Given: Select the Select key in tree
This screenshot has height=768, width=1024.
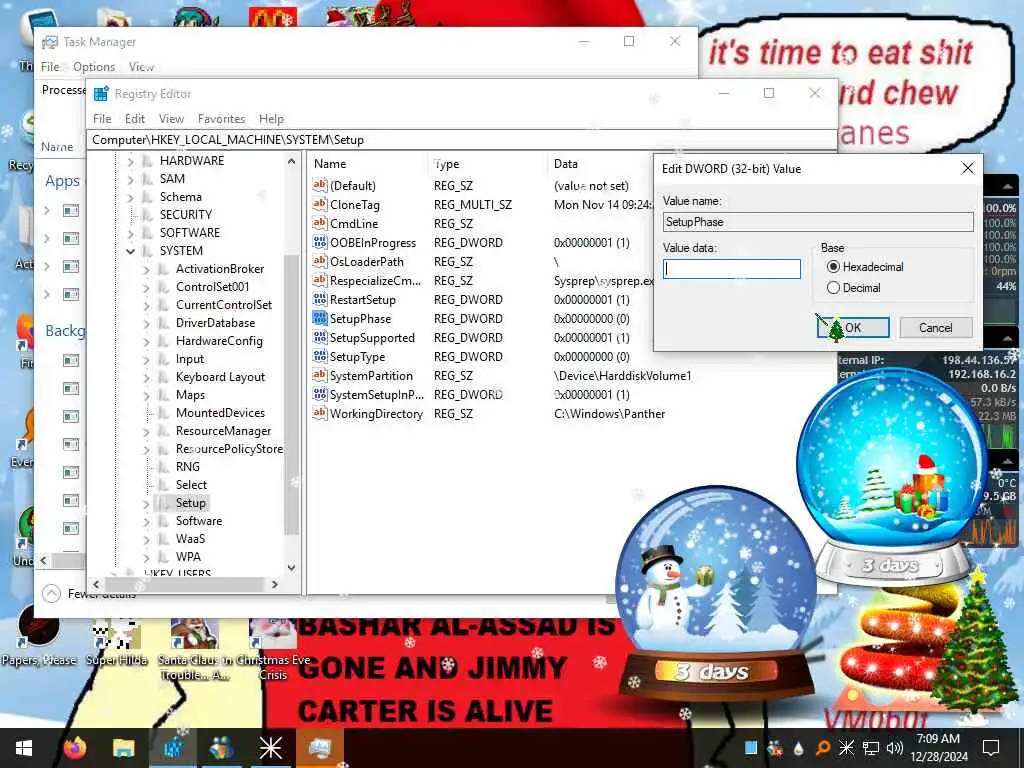Looking at the screenshot, I should (x=191, y=485).
